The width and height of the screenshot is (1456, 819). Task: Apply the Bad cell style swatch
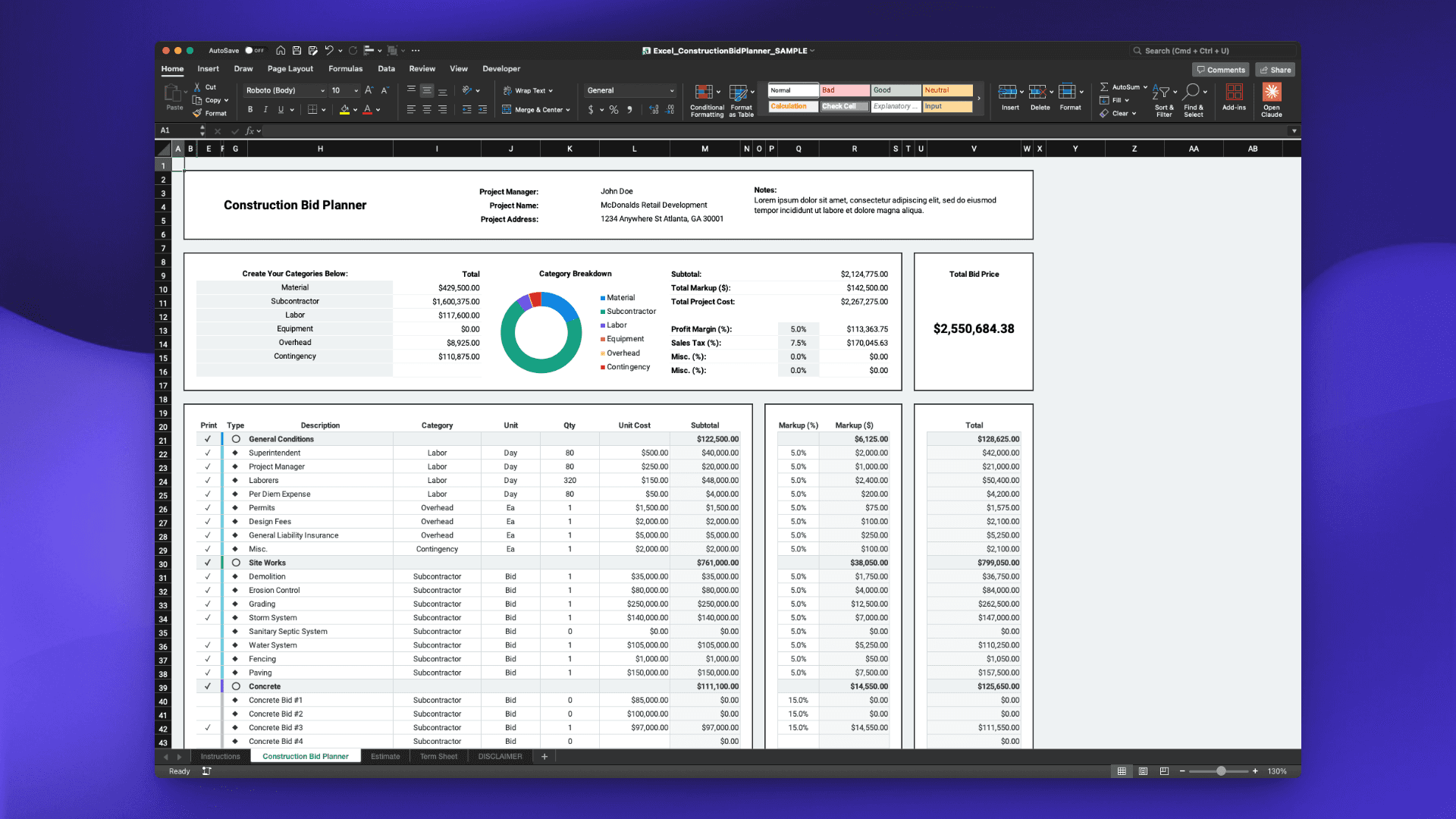coord(845,90)
